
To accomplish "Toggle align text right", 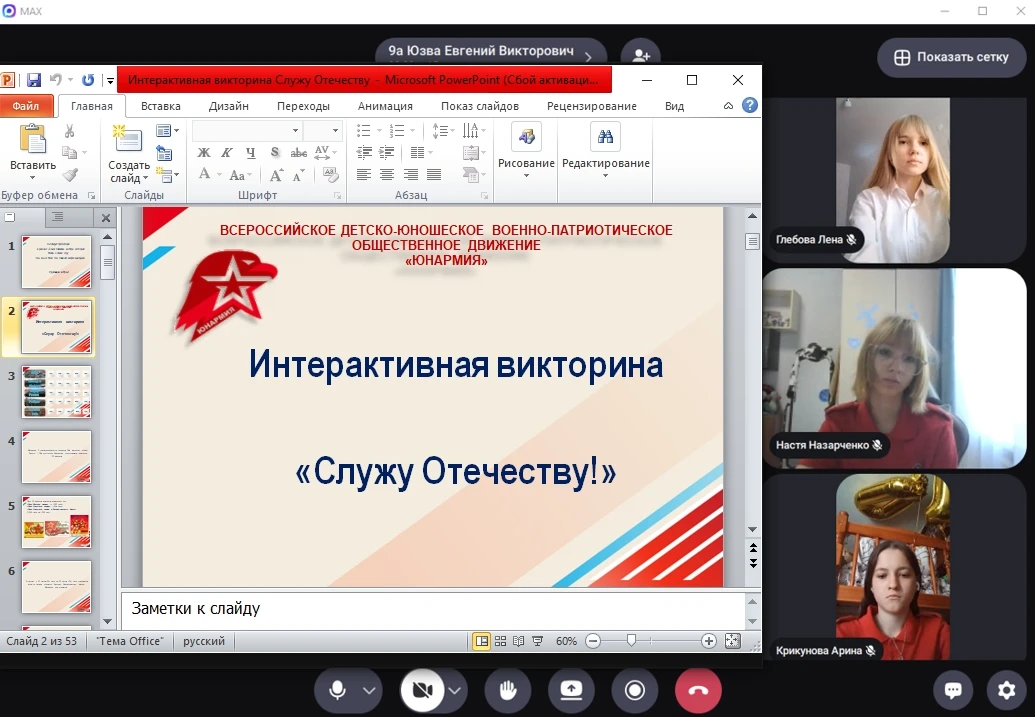I will coord(411,174).
